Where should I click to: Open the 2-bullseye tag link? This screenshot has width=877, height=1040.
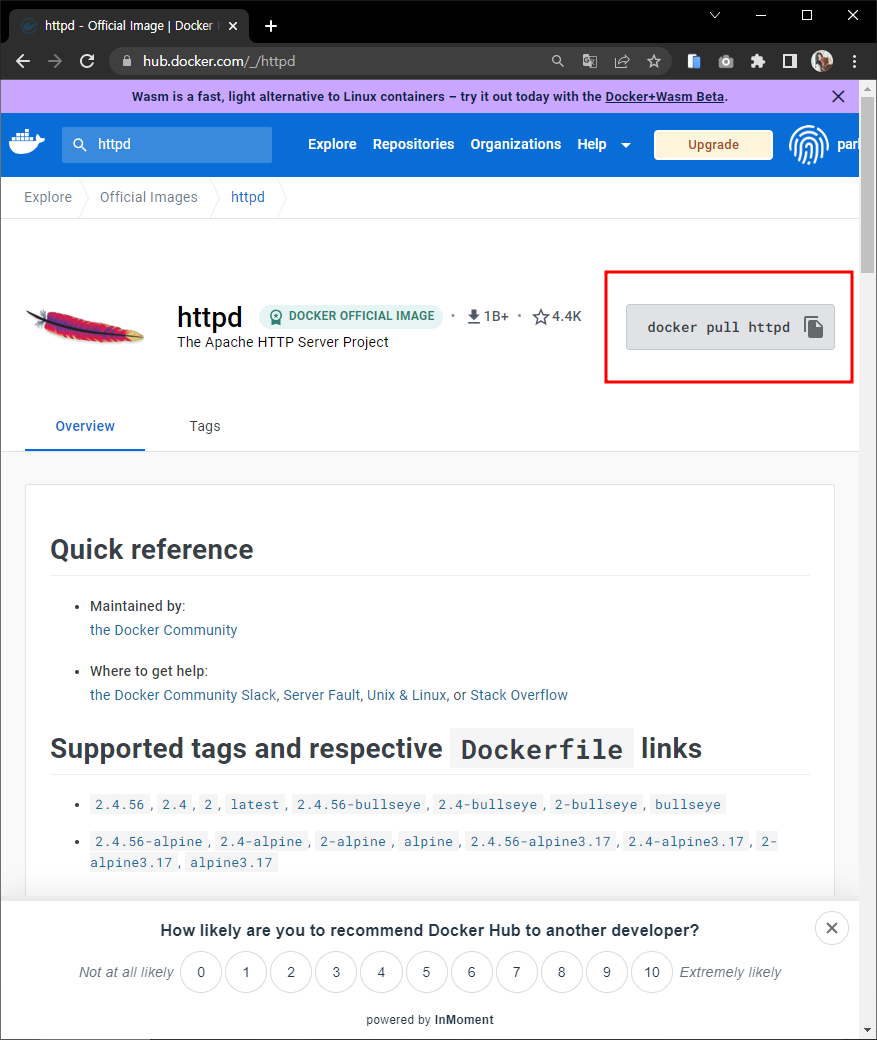point(596,805)
